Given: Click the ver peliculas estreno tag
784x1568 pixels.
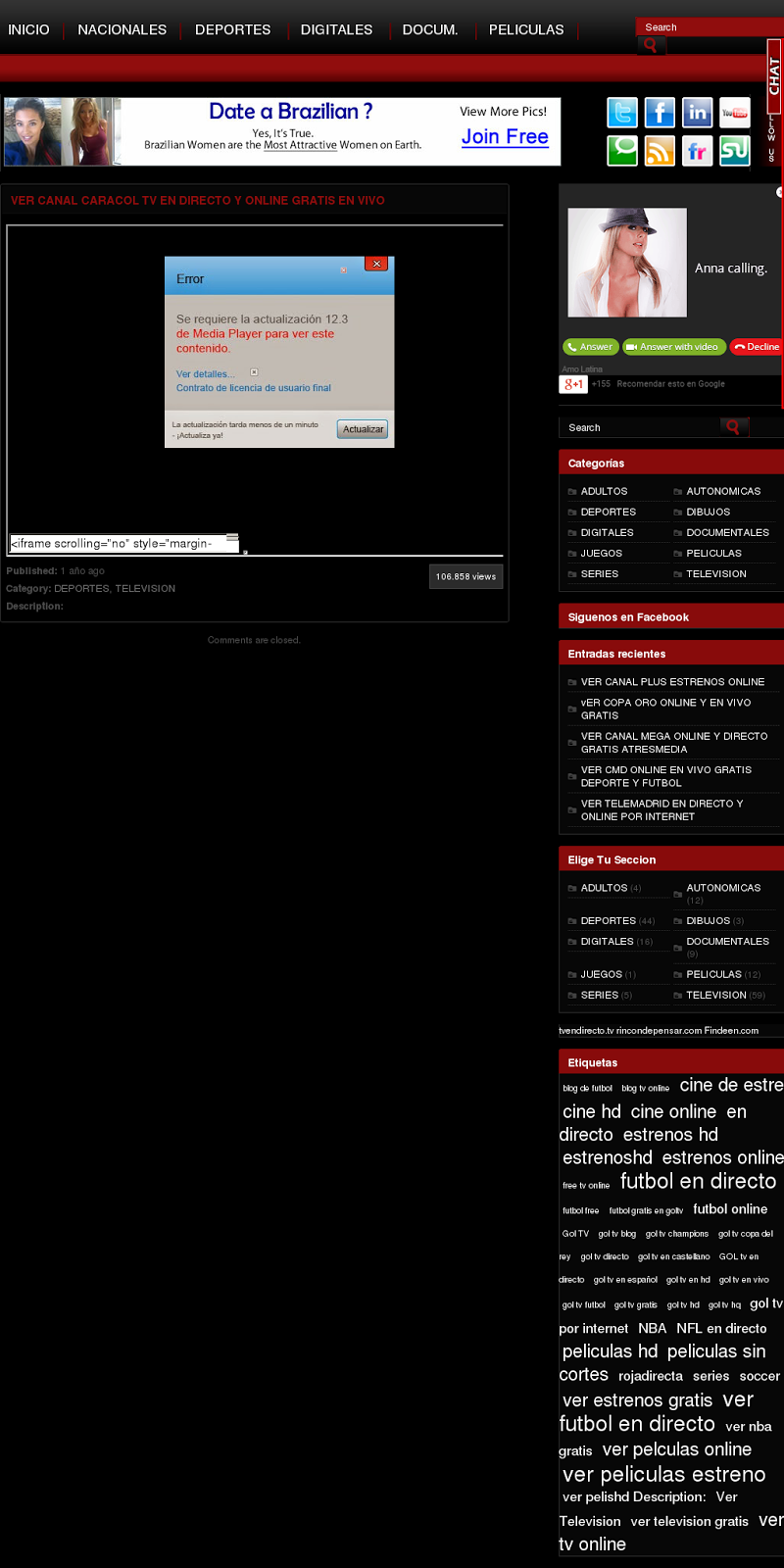Looking at the screenshot, I should tap(664, 1474).
